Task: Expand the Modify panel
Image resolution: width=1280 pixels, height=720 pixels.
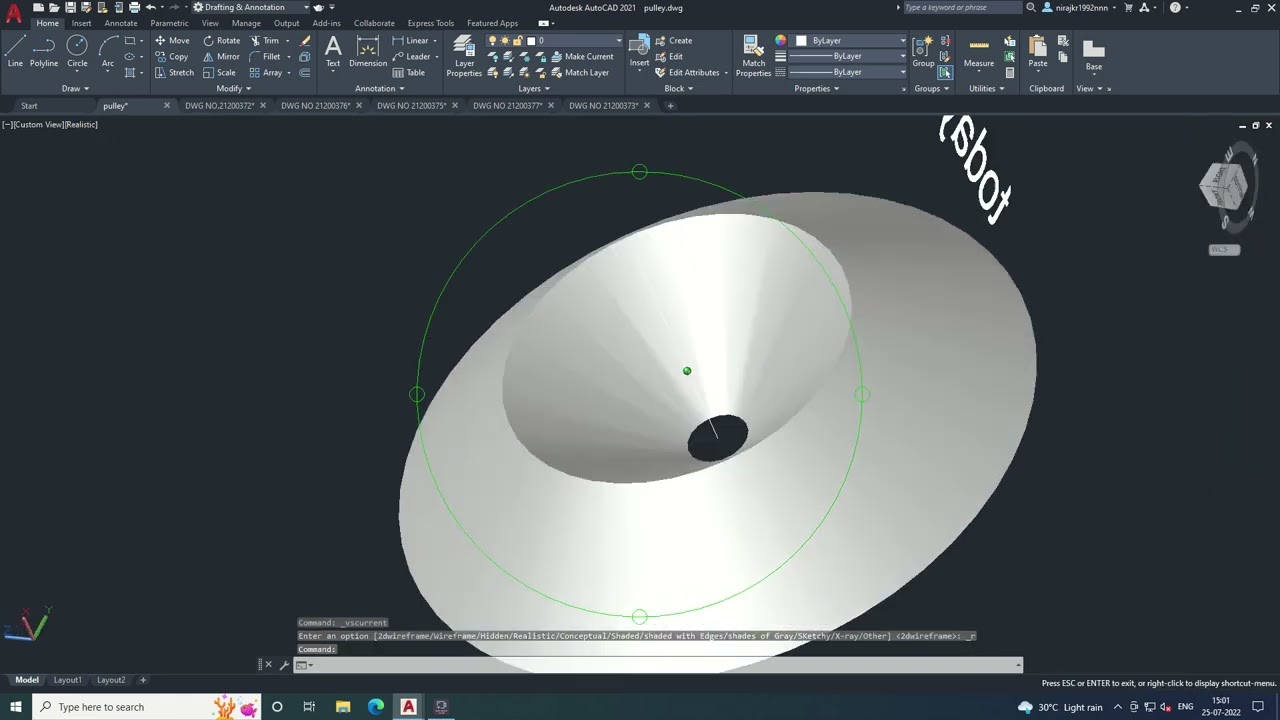Action: click(233, 88)
